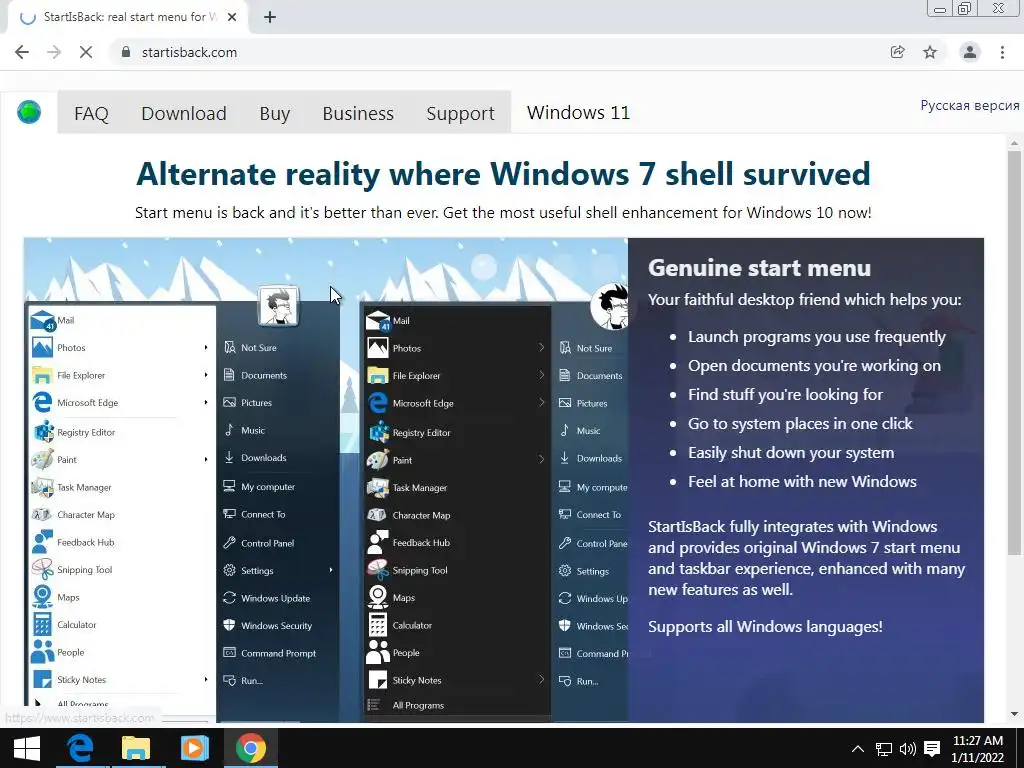Click user avatar in light start menu
This screenshot has width=1024, height=768.
[x=279, y=306]
